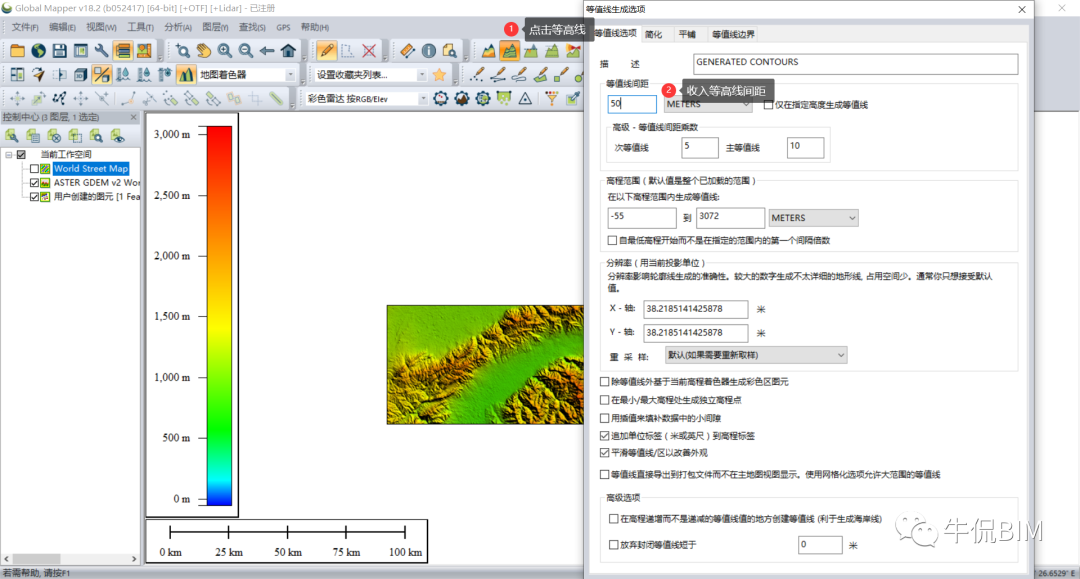This screenshot has height=579, width=1080.
Task: Select the Measure ruler tool
Action: (x=407, y=50)
